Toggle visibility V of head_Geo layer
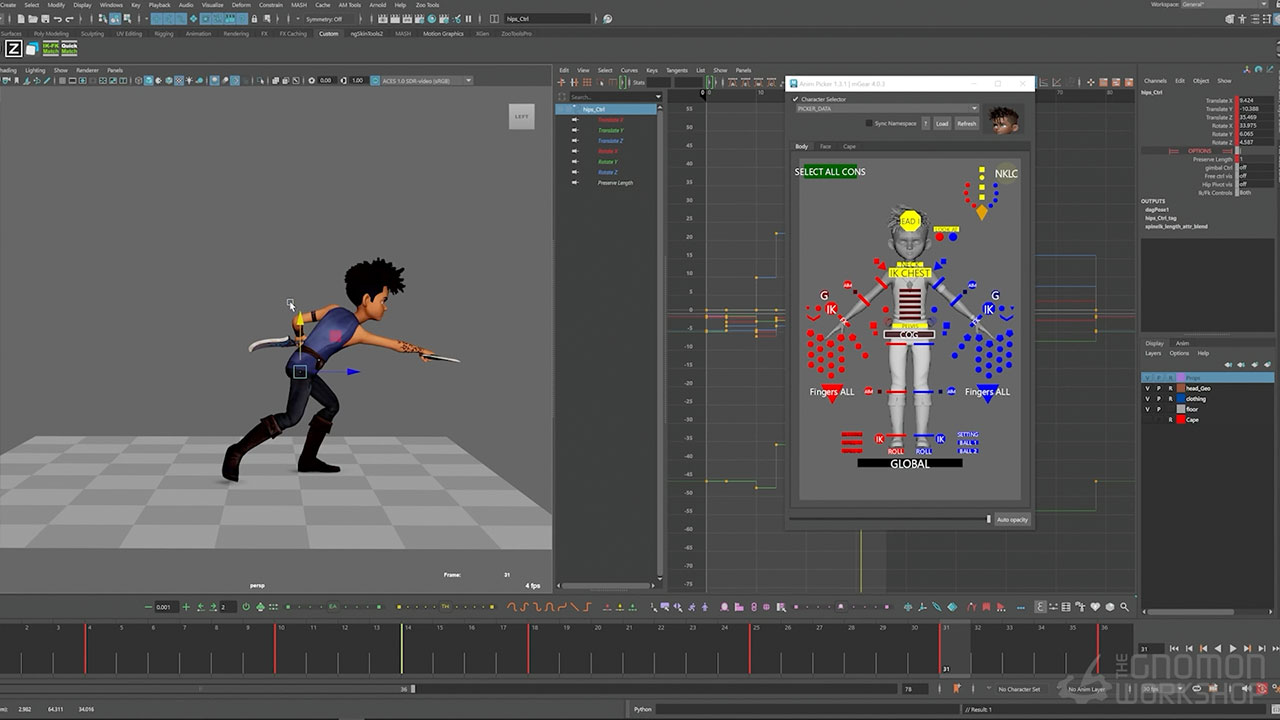Viewport: 1280px width, 720px height. (1147, 388)
